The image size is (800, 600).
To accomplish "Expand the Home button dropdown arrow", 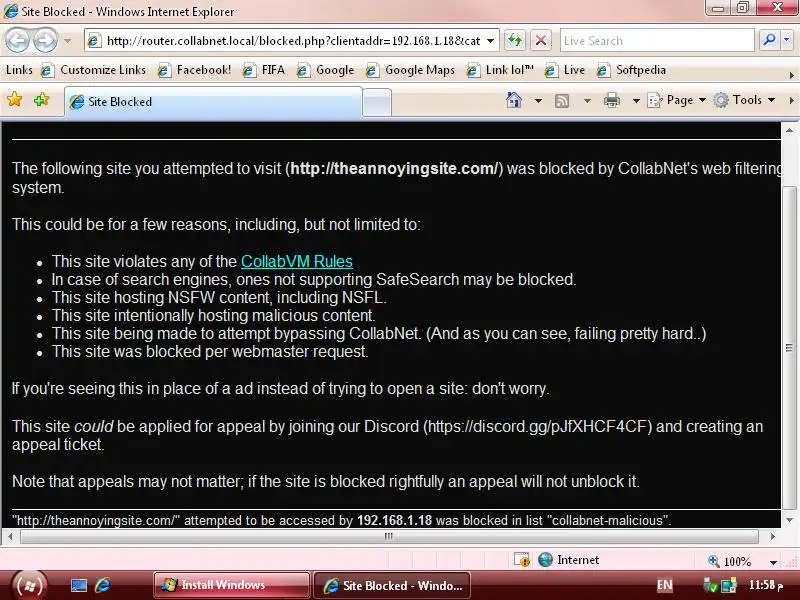I will point(538,101).
